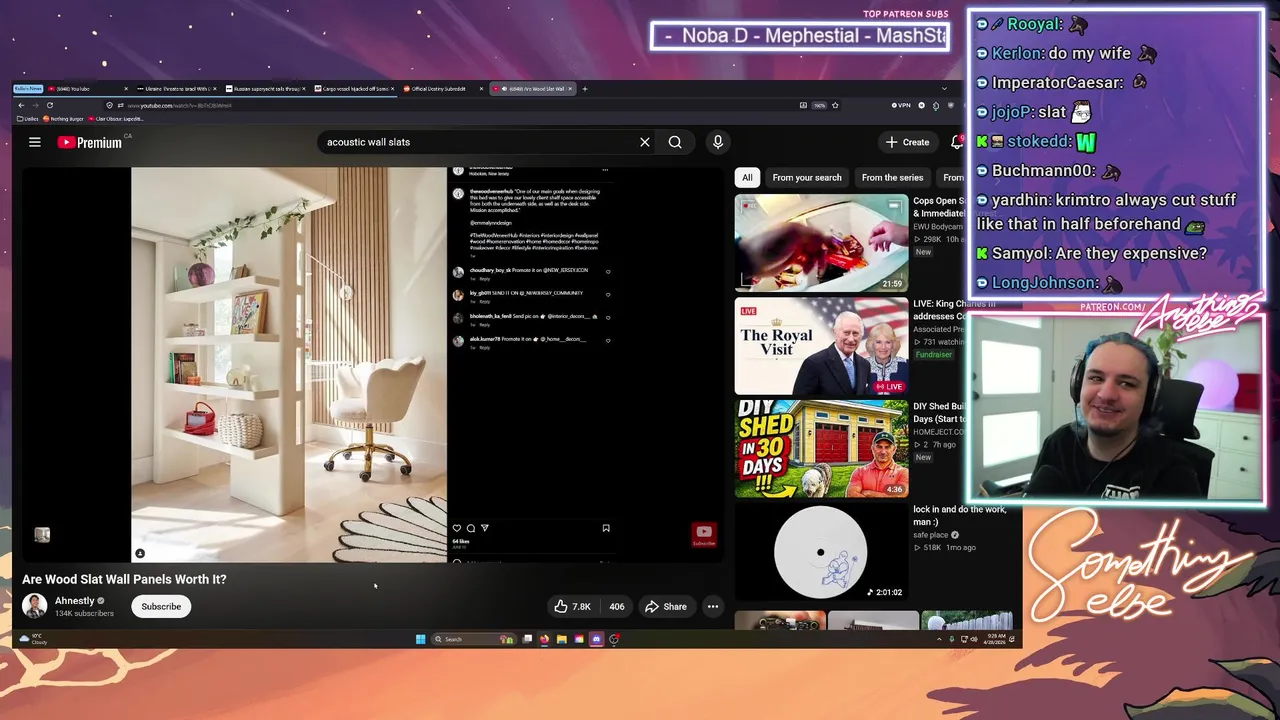This screenshot has width=1280, height=720.
Task: Open The Royal Visit live thumbnail
Action: [x=821, y=346]
